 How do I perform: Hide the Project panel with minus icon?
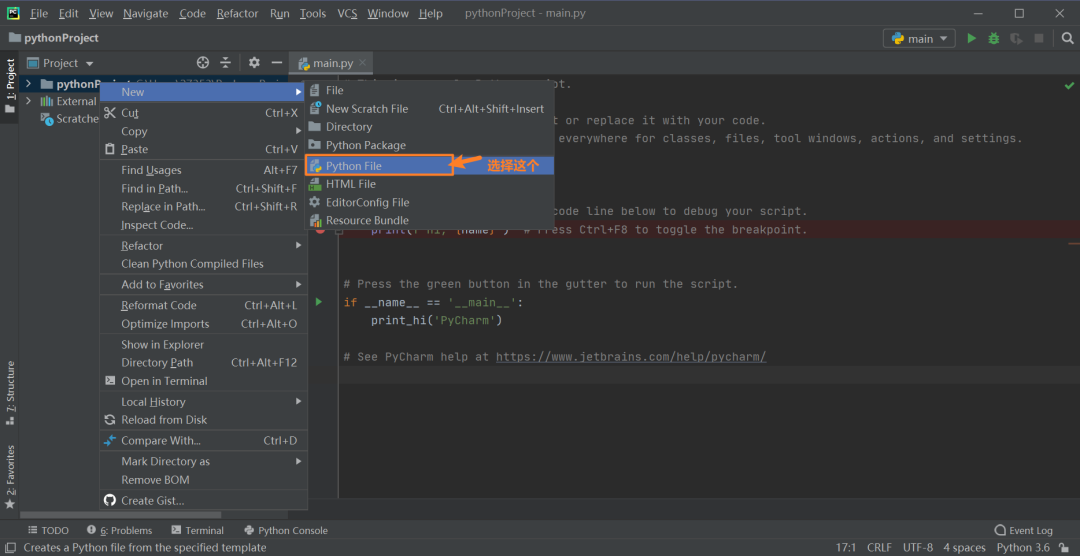tap(277, 63)
